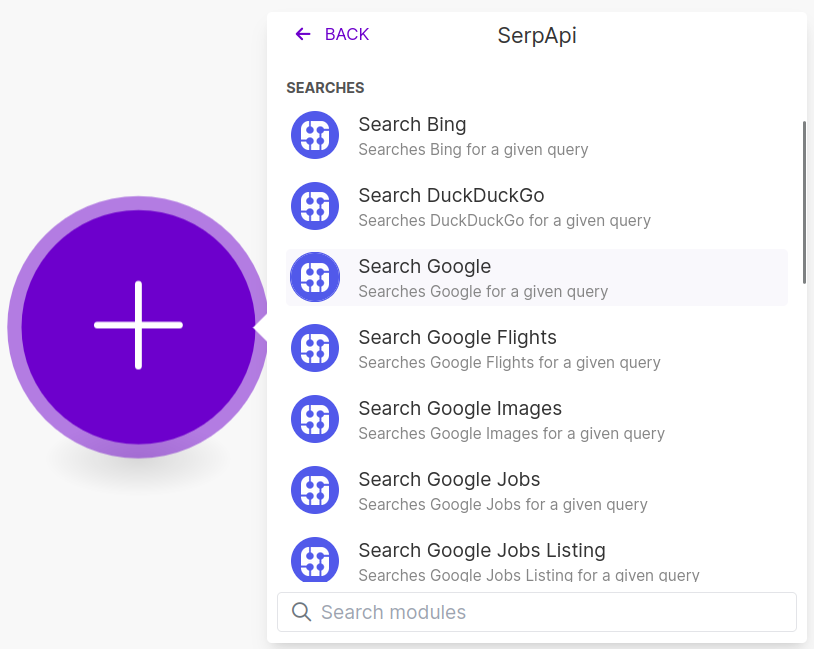Pick the Search Google Flights title
Screen dimensions: 814x649
(457, 337)
